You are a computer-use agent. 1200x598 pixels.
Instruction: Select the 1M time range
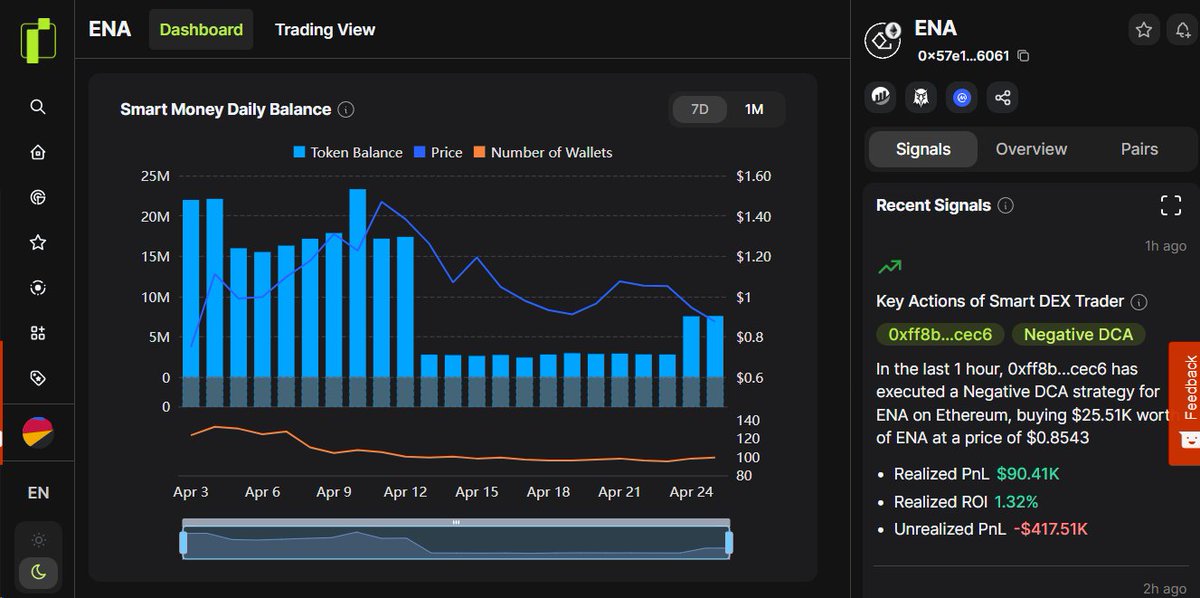754,109
